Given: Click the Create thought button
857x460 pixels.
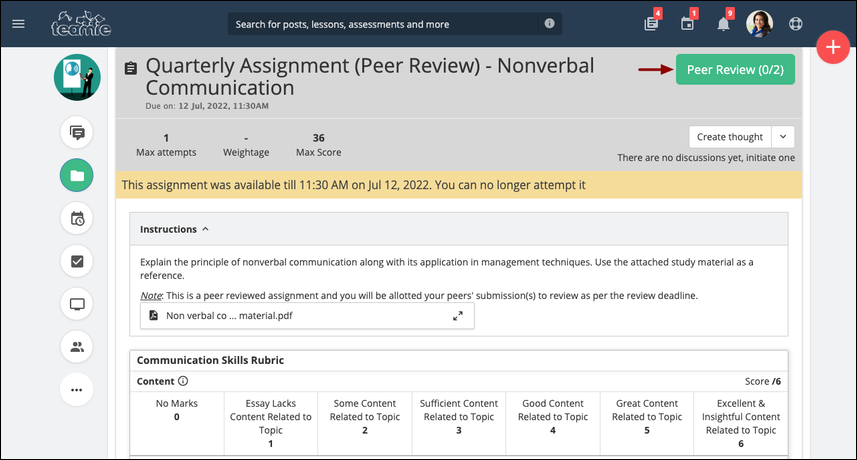Looking at the screenshot, I should tap(730, 137).
